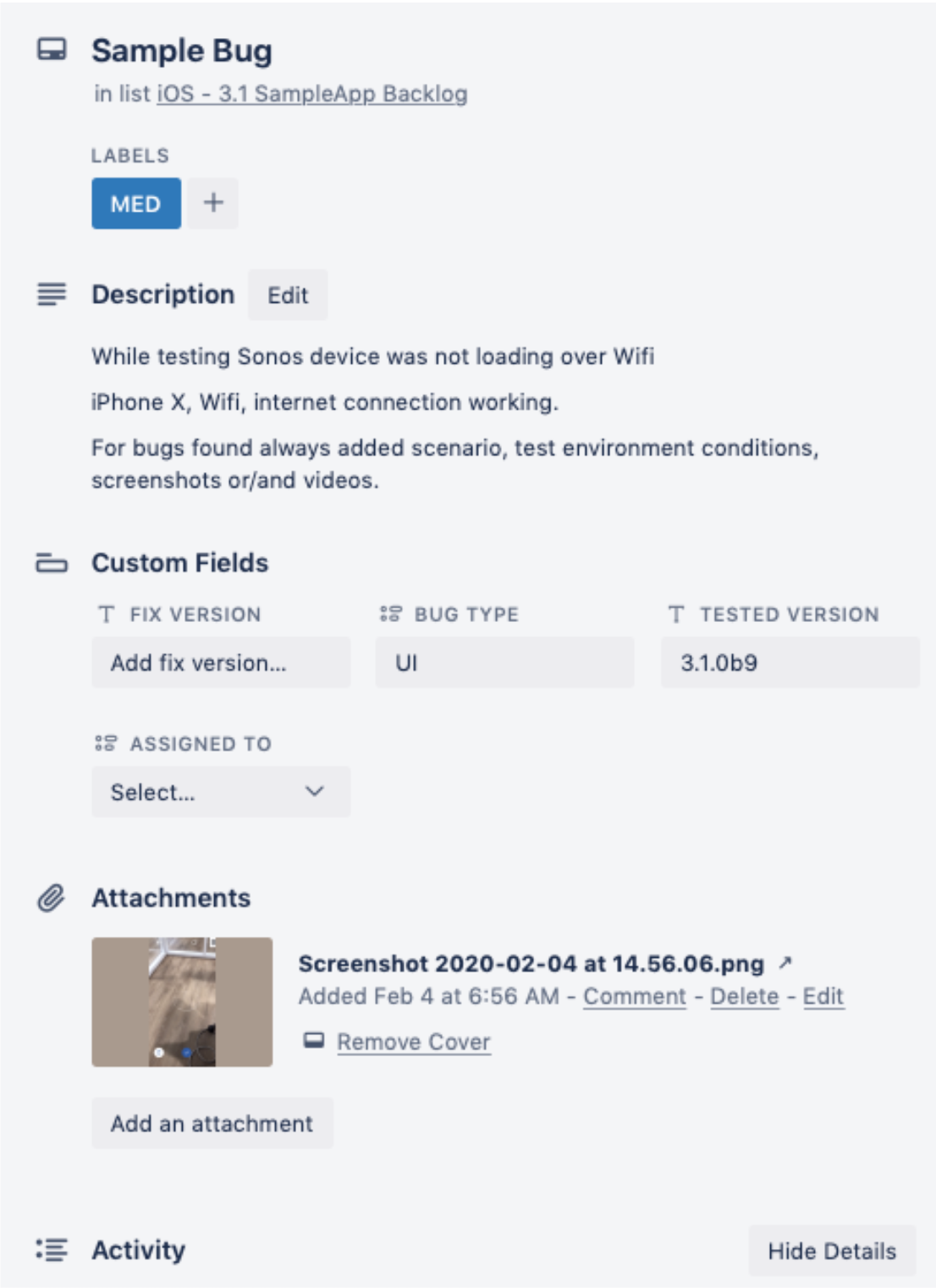Open the screenshot attachment thumbnail
Screen dimensions: 936x1288
click(182, 1001)
